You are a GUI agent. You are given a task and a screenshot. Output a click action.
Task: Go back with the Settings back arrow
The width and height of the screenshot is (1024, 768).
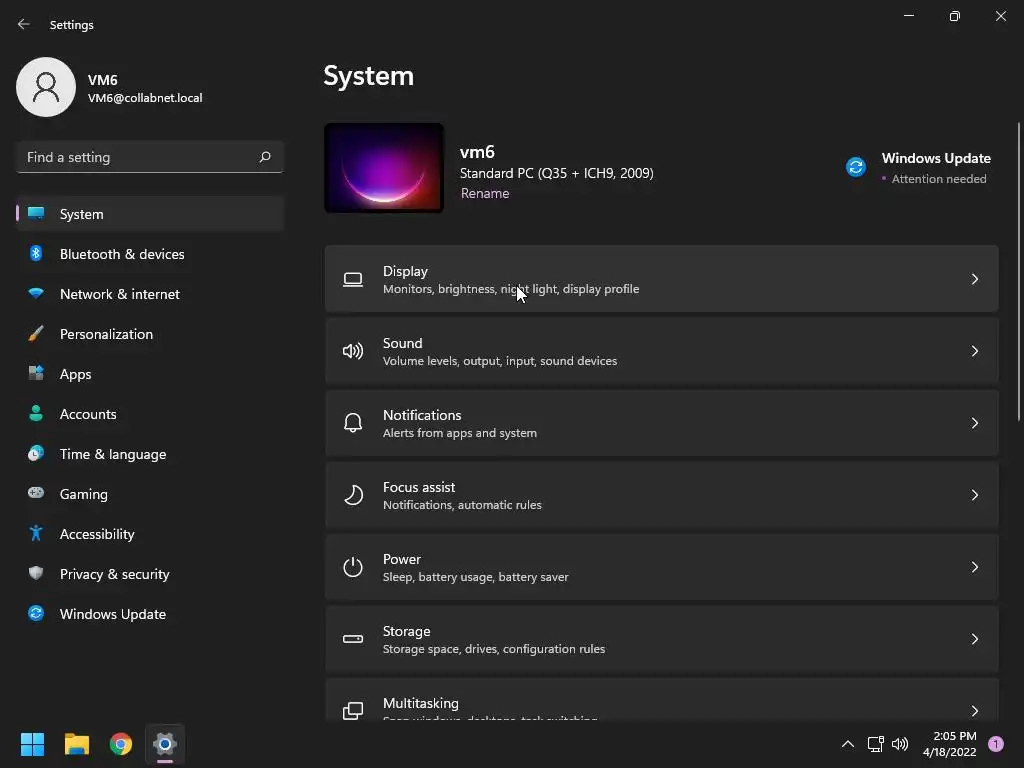tap(24, 24)
